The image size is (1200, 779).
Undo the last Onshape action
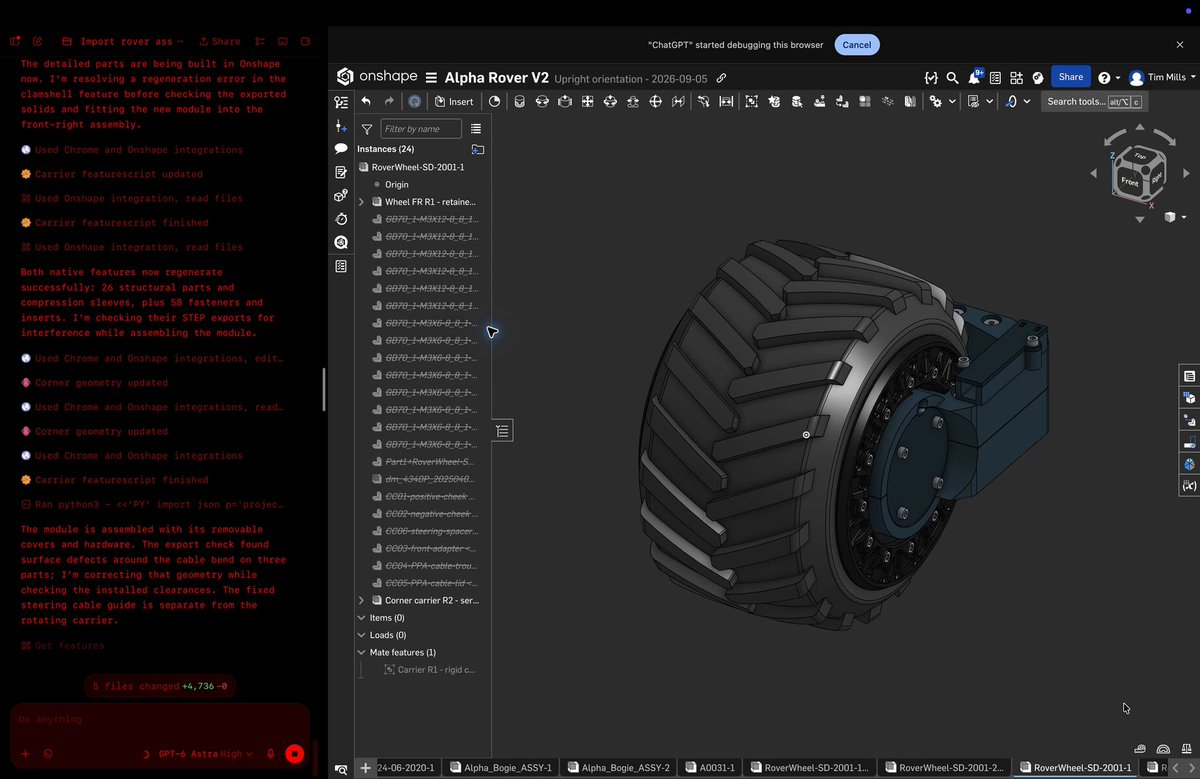point(366,101)
